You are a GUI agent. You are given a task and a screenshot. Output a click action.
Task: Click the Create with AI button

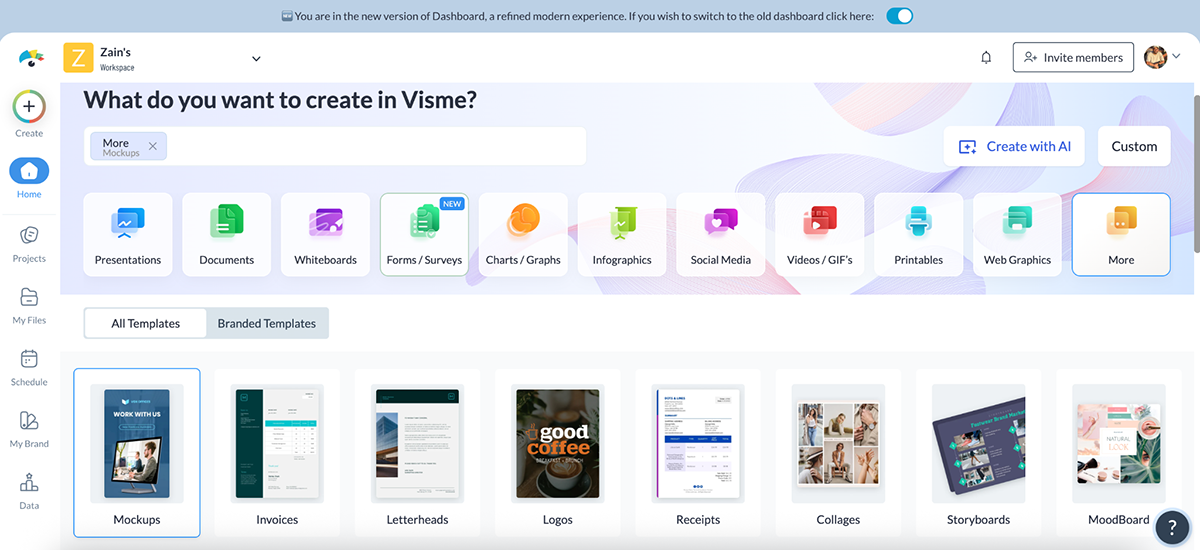coord(1015,146)
